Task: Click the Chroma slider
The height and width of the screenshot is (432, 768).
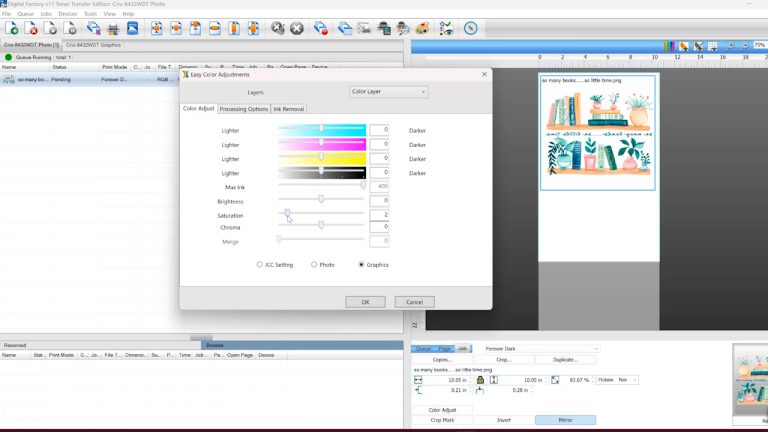Action: coord(321,225)
